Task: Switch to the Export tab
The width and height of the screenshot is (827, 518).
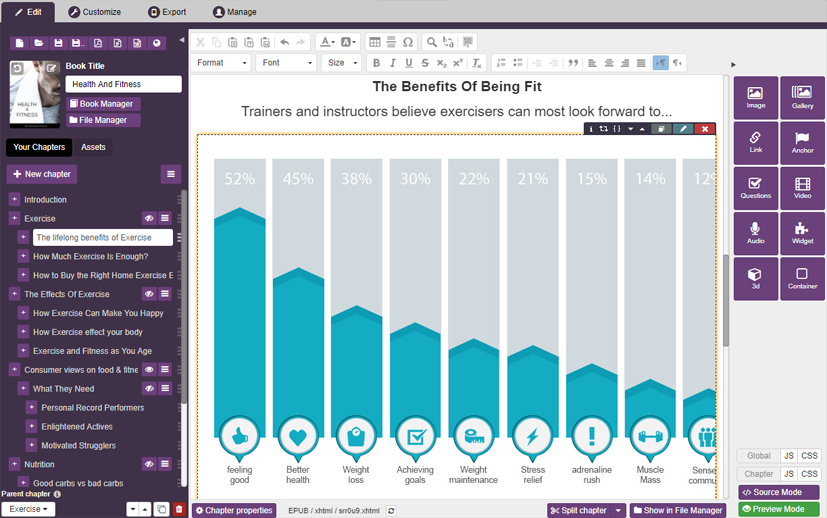Action: point(167,12)
